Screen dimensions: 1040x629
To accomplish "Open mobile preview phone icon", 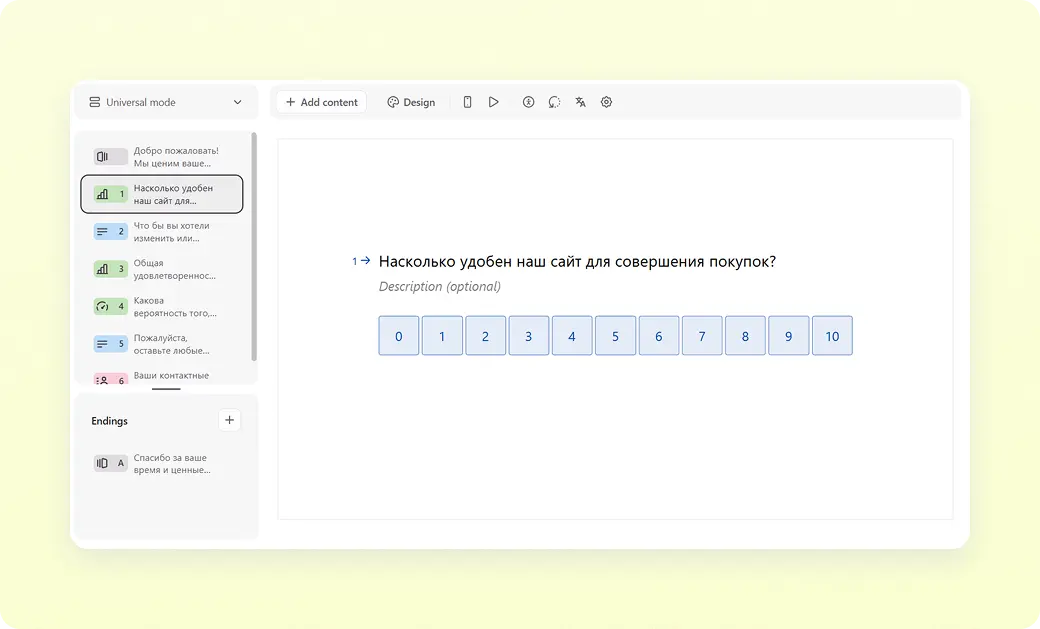I will click(467, 102).
